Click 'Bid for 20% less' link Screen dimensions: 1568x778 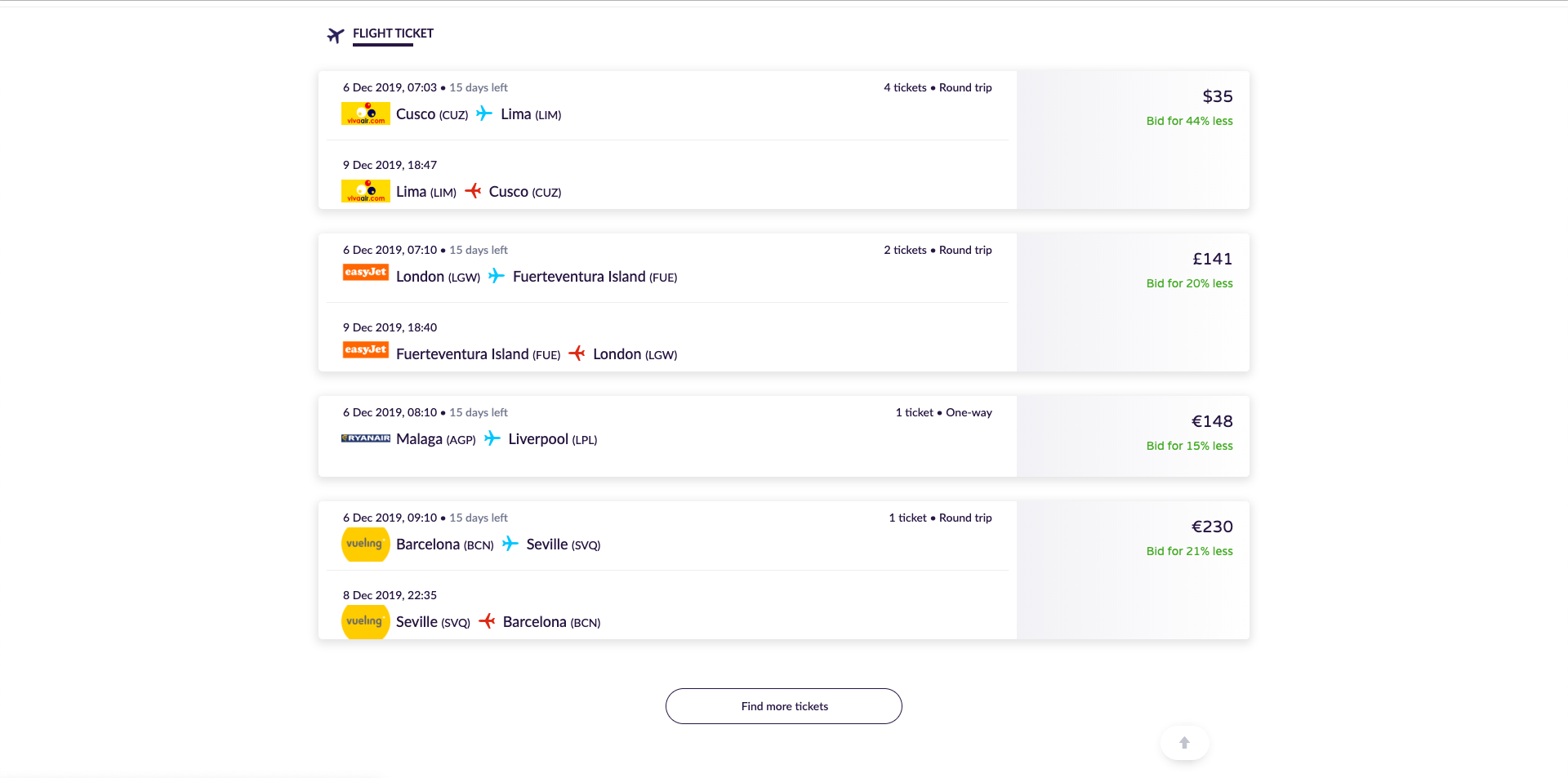[x=1189, y=283]
